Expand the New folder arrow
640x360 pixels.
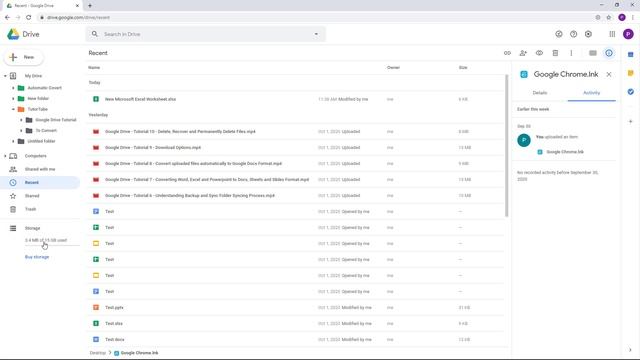coord(13,98)
